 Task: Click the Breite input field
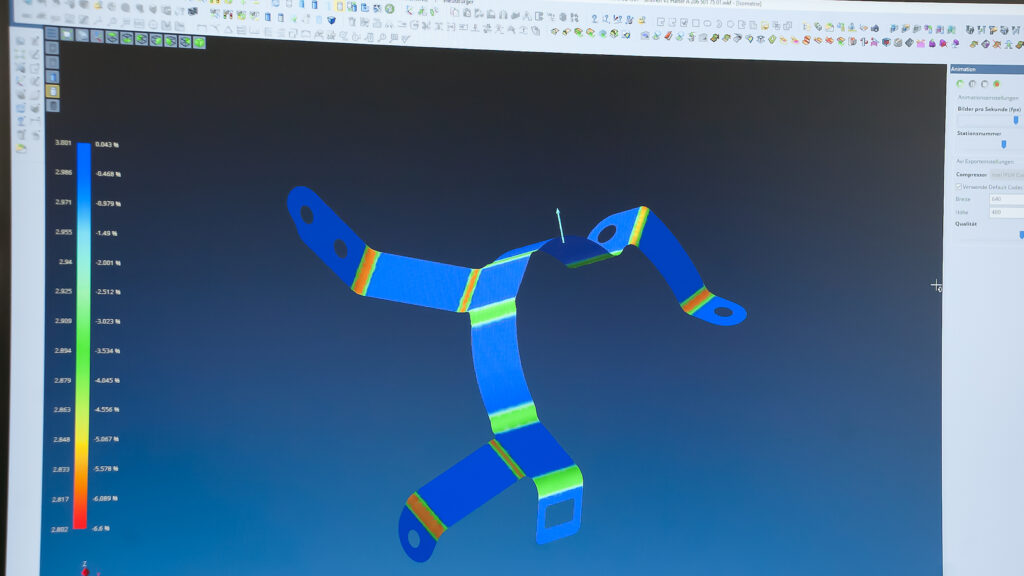(x=1007, y=199)
